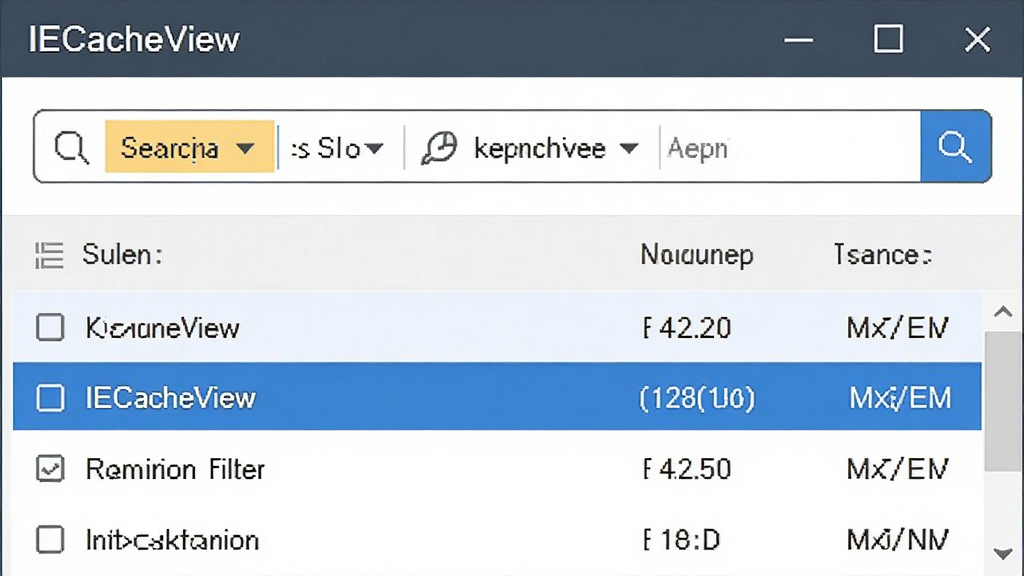The image size is (1024, 576).
Task: Click the list icon beside Sulen header
Action: tap(49, 255)
